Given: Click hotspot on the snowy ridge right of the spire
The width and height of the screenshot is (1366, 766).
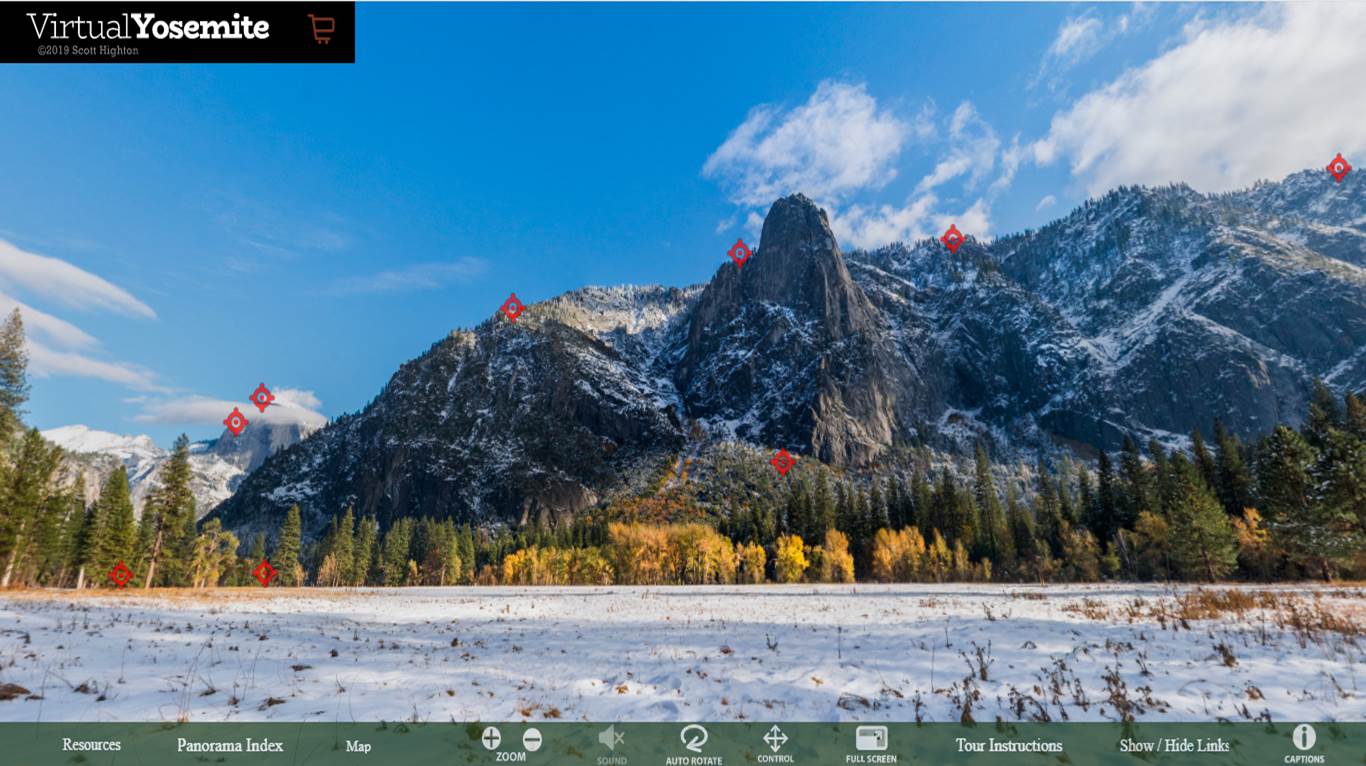Looking at the screenshot, I should click(x=953, y=239).
